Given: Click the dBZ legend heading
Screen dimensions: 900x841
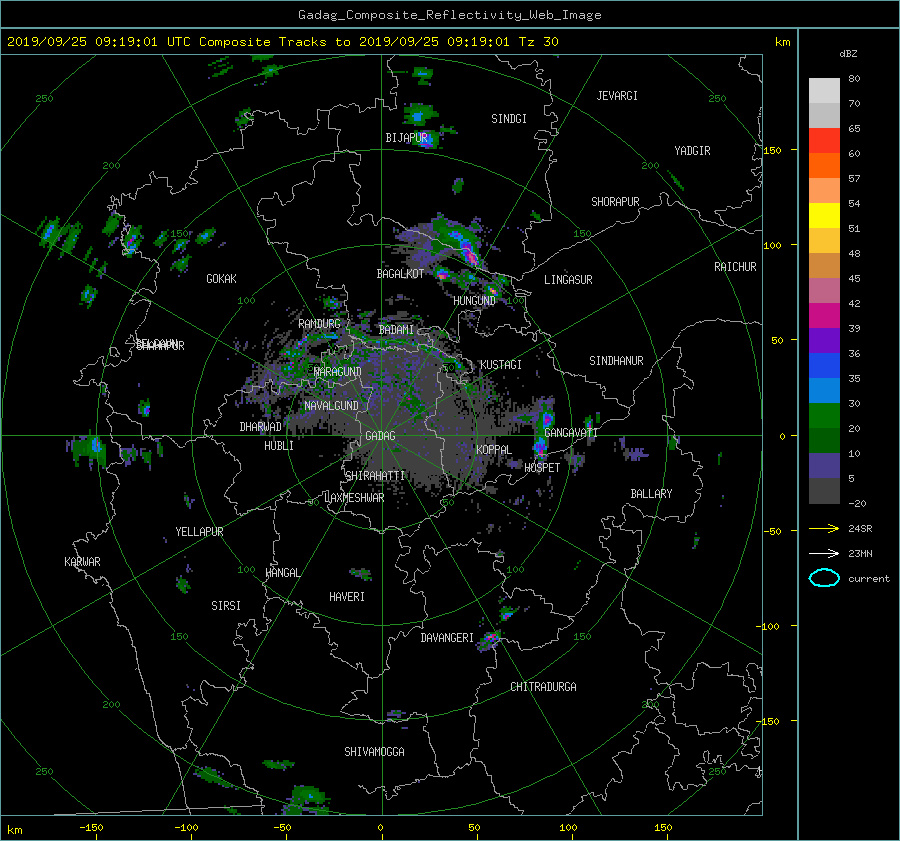Looking at the screenshot, I should (848, 53).
